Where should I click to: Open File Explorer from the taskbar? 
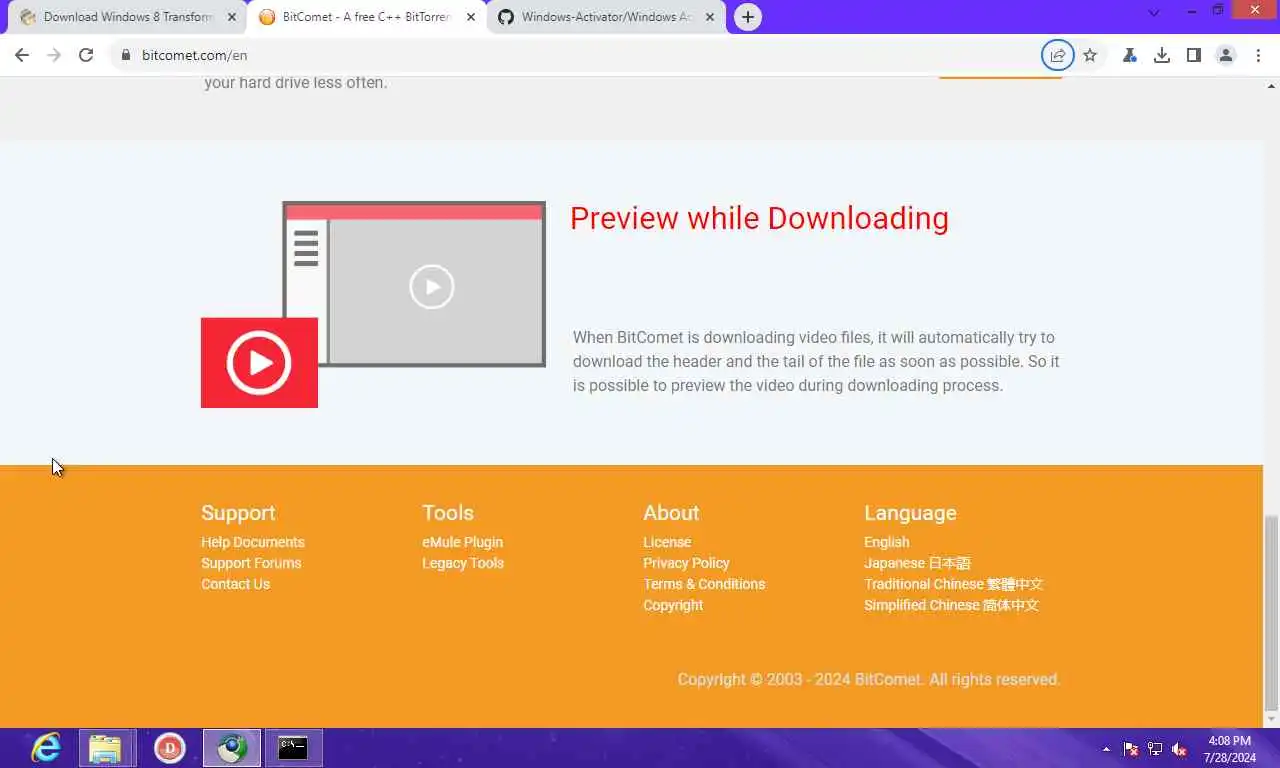[x=105, y=748]
